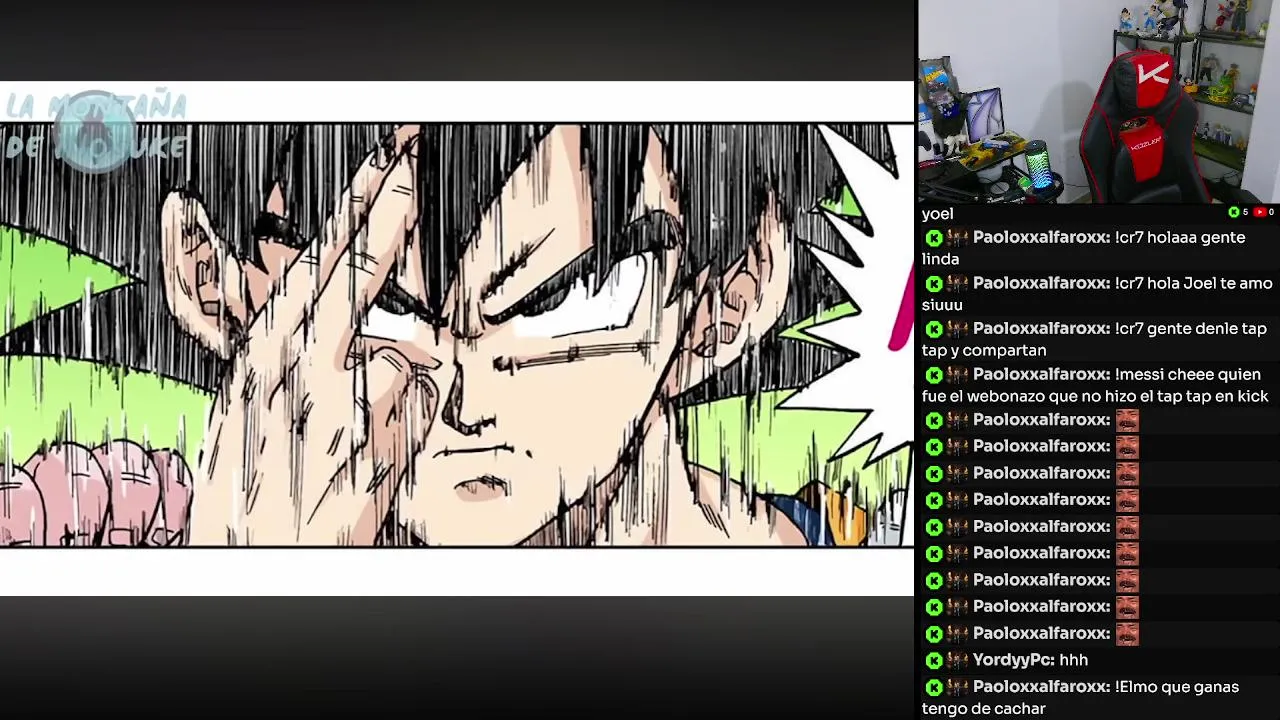Click the red YouTube viewer count icon

click(x=1260, y=212)
